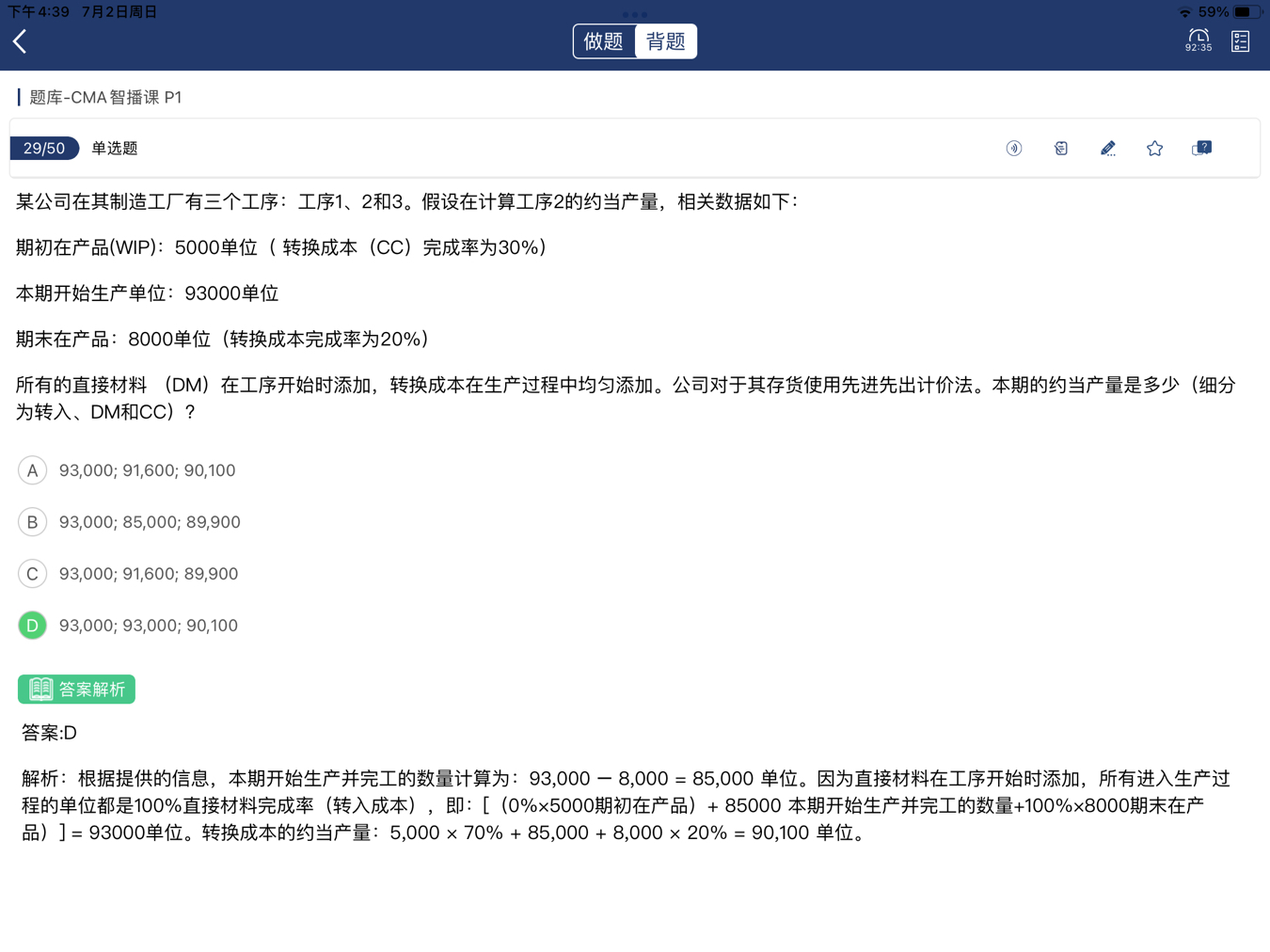The width and height of the screenshot is (1270, 952).
Task: Open the 92:35 alarm clock timer
Action: [1198, 40]
